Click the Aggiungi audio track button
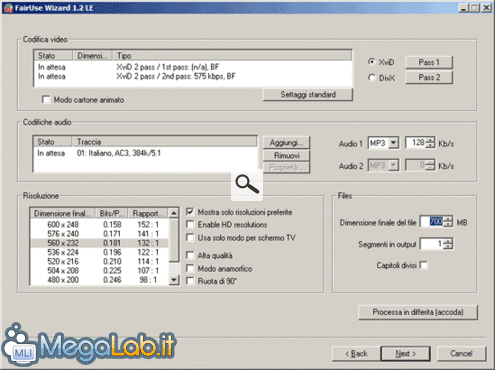495x370 pixels. (286, 143)
